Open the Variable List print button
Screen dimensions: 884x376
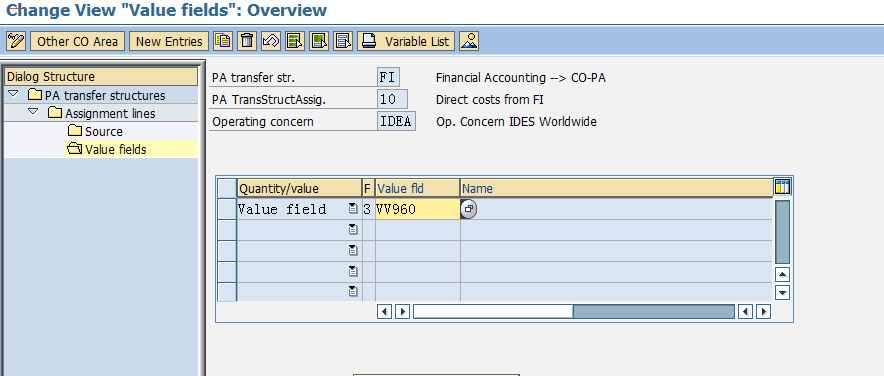[x=406, y=41]
